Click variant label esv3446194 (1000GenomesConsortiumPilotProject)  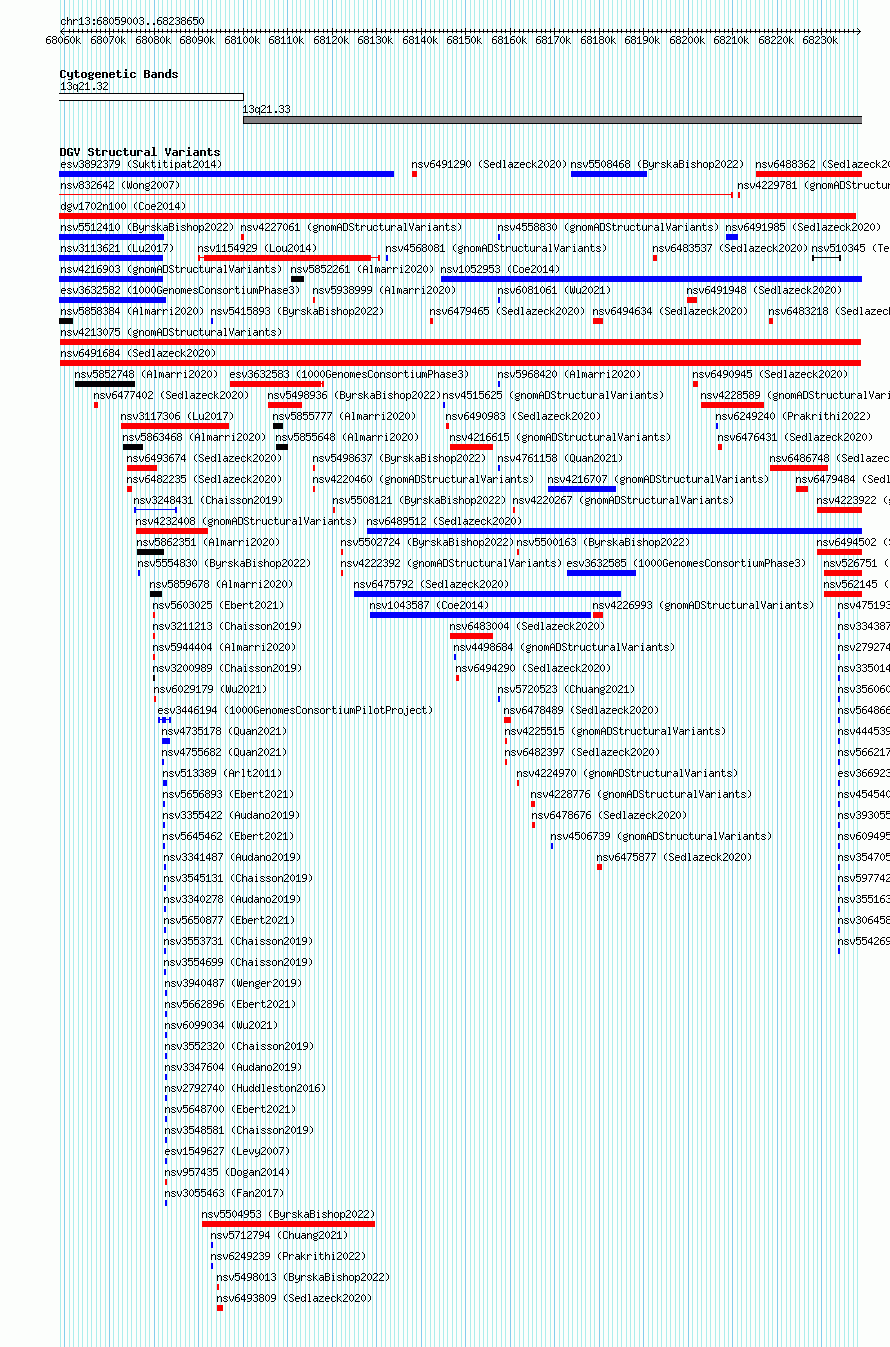(x=296, y=710)
